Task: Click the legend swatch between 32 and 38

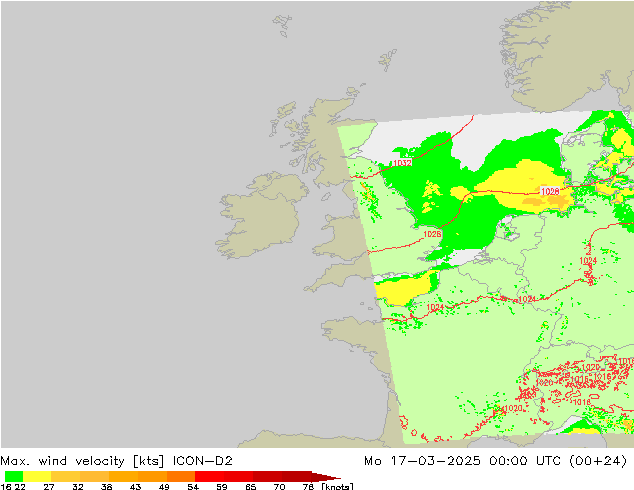Action: click(x=94, y=476)
